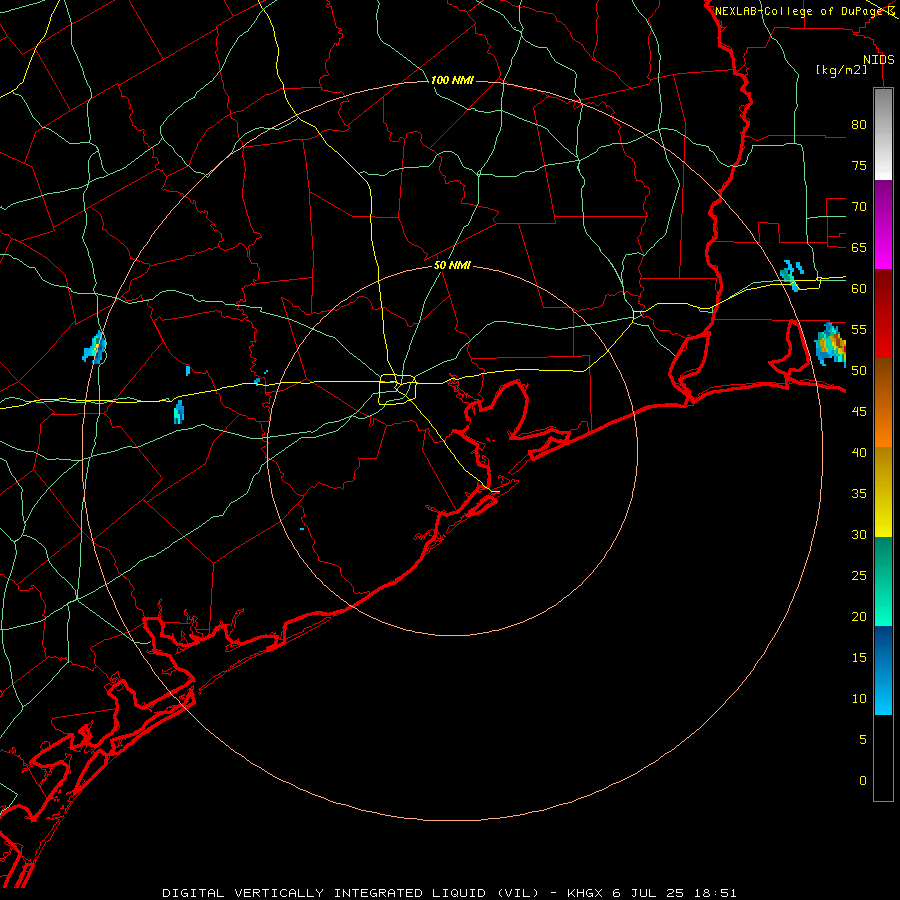The image size is (900, 900).
Task: Click the scale value 20
Action: 859,616
